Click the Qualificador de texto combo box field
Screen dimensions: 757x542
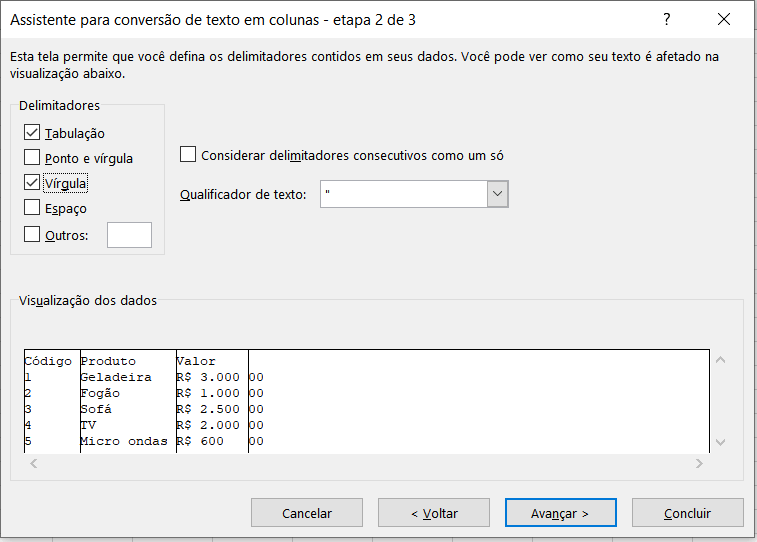point(403,194)
